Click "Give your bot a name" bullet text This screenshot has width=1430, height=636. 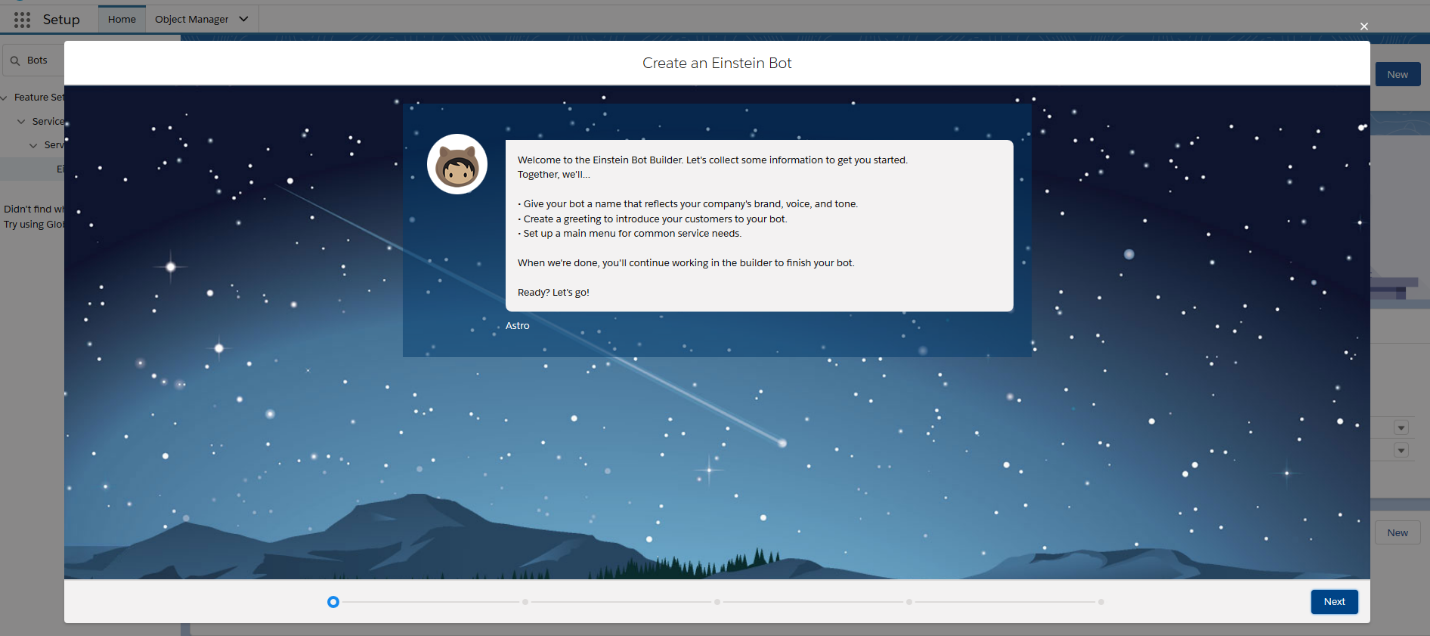[x=688, y=204]
